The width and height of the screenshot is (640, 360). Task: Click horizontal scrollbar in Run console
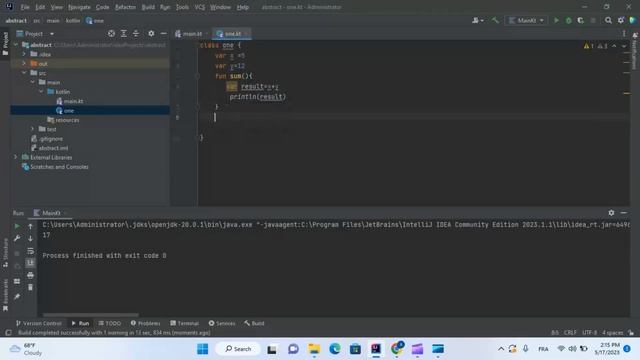pos(91,315)
